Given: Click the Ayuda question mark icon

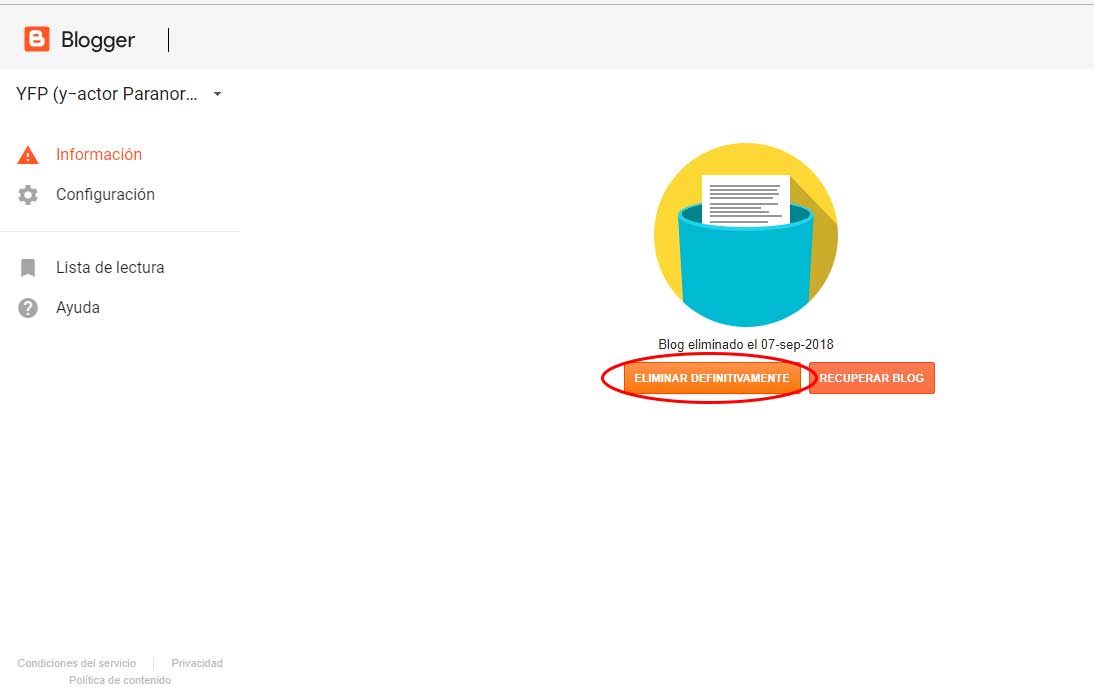Looking at the screenshot, I should (x=28, y=308).
